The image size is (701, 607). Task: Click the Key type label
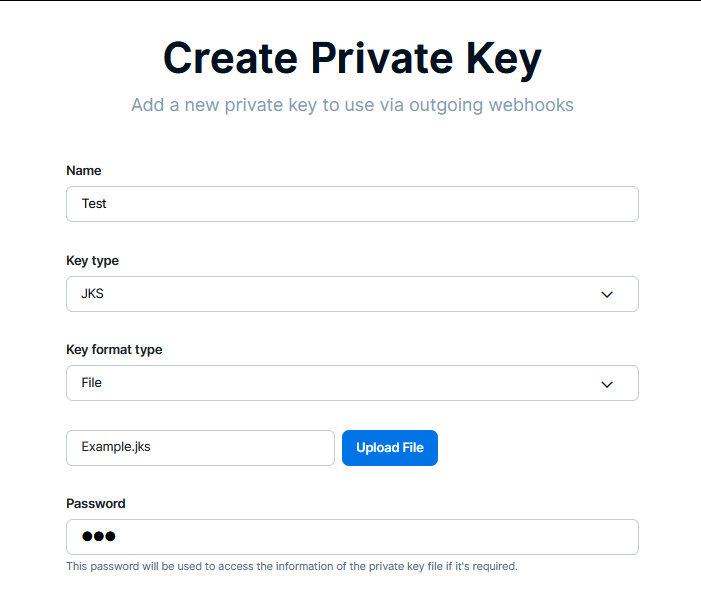(92, 261)
